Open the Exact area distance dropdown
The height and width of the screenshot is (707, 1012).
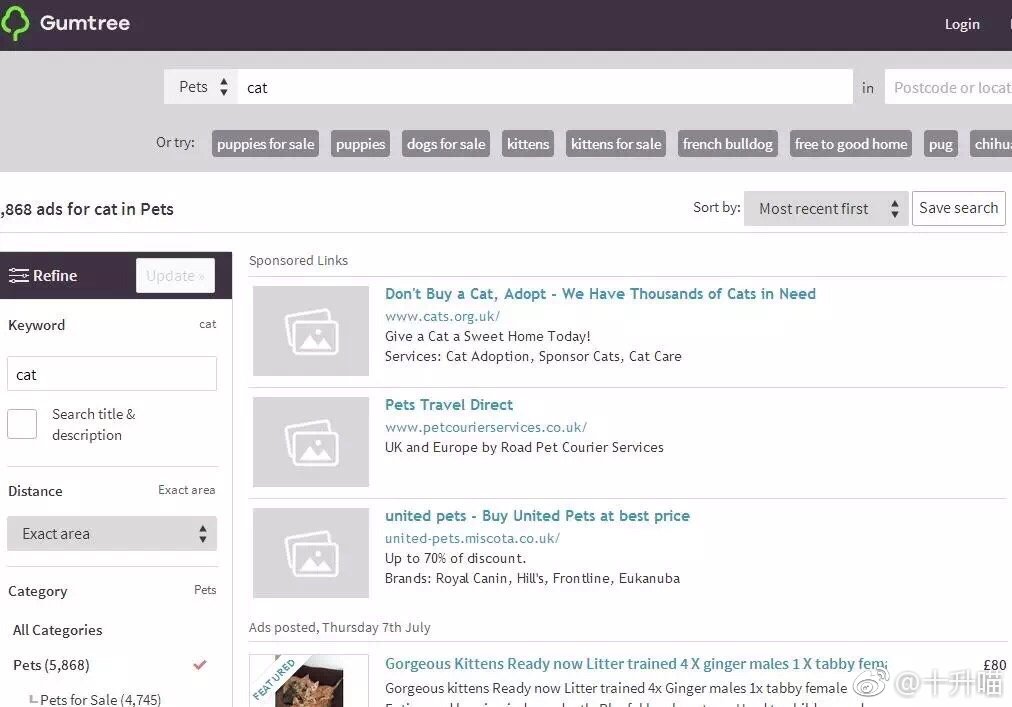(112, 533)
